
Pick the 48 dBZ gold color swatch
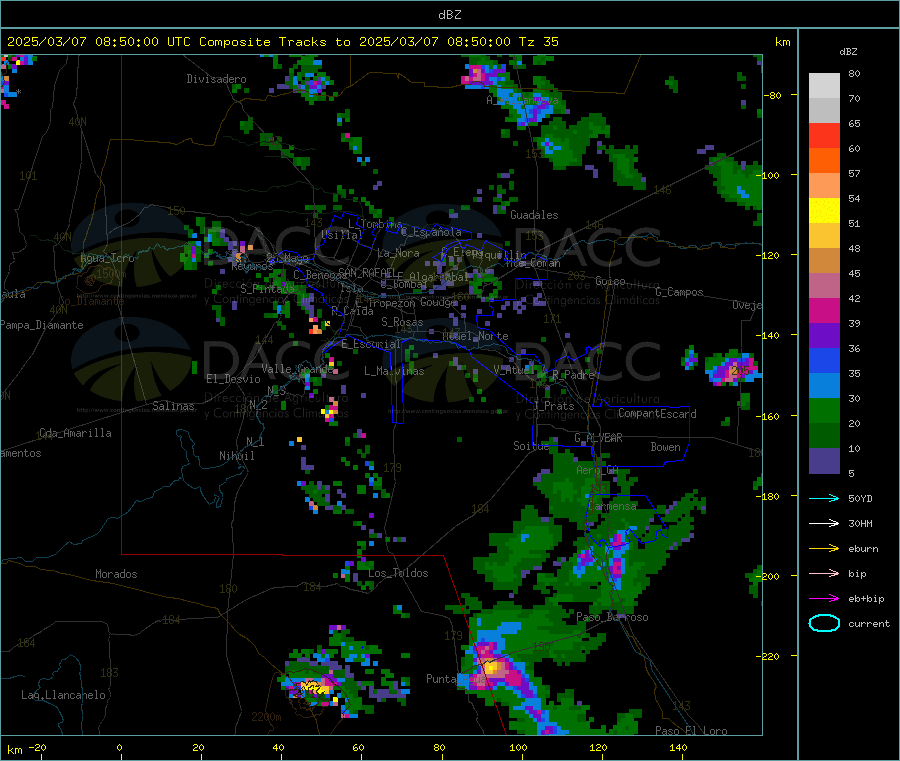tap(824, 236)
